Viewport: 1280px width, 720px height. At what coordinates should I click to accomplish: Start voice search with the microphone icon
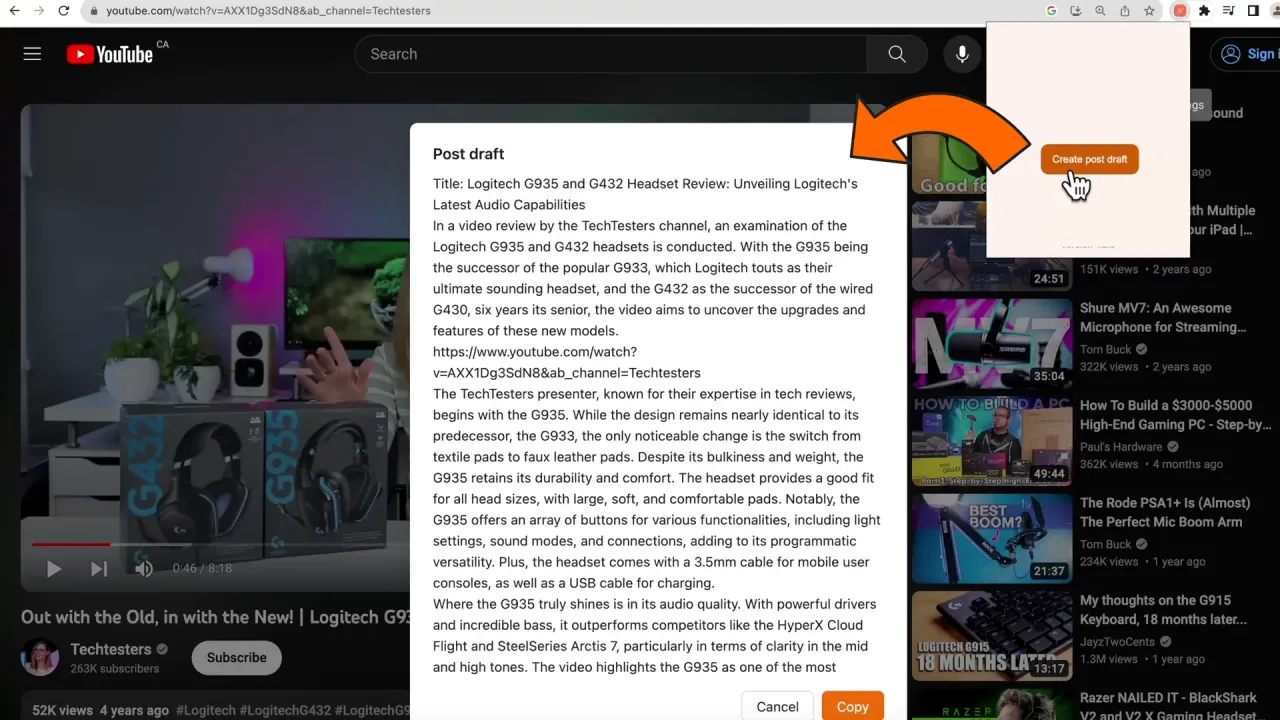tap(962, 54)
